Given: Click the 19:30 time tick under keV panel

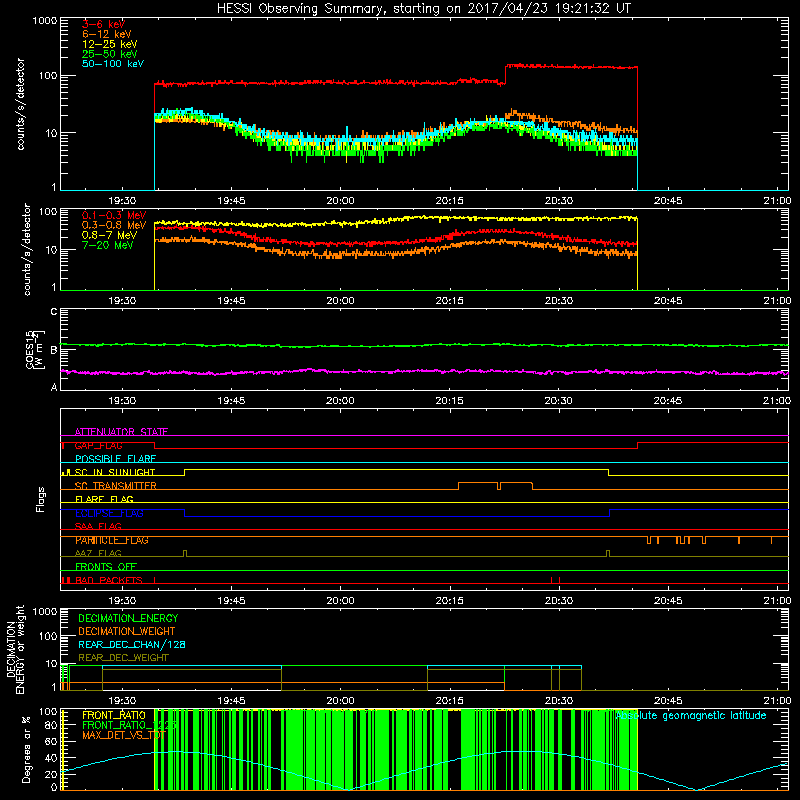Looking at the screenshot, I should click(122, 201).
